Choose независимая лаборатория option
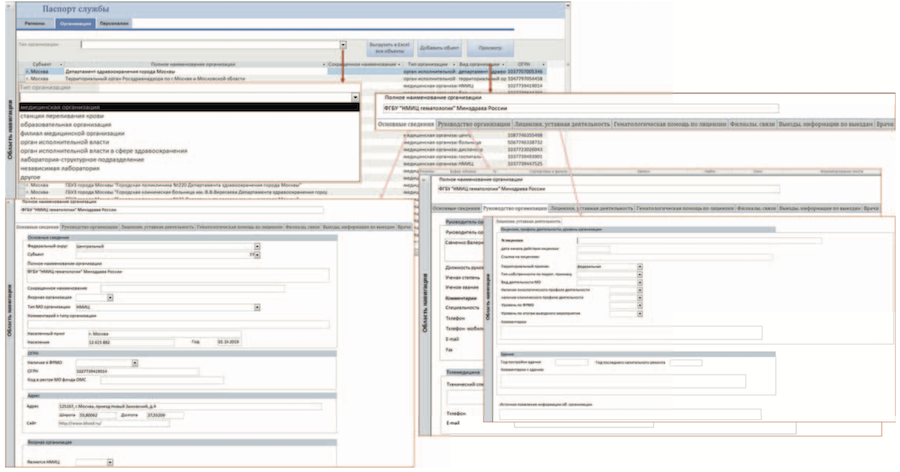900x472 pixels. coord(189,169)
